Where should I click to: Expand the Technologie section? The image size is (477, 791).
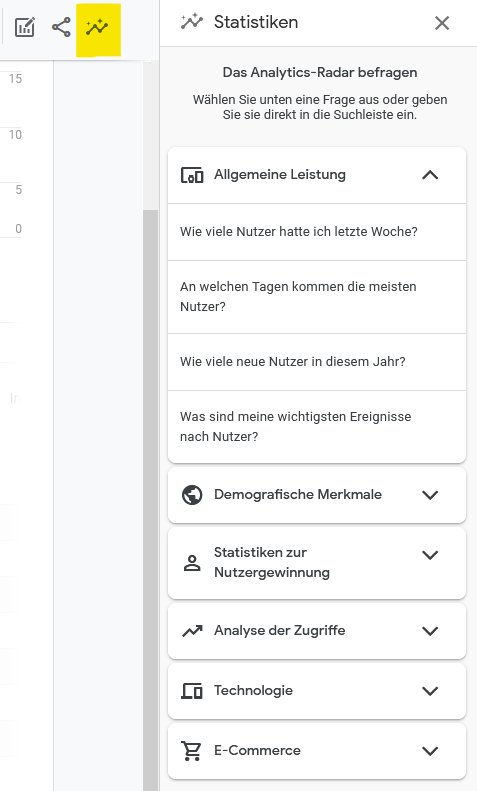point(430,691)
